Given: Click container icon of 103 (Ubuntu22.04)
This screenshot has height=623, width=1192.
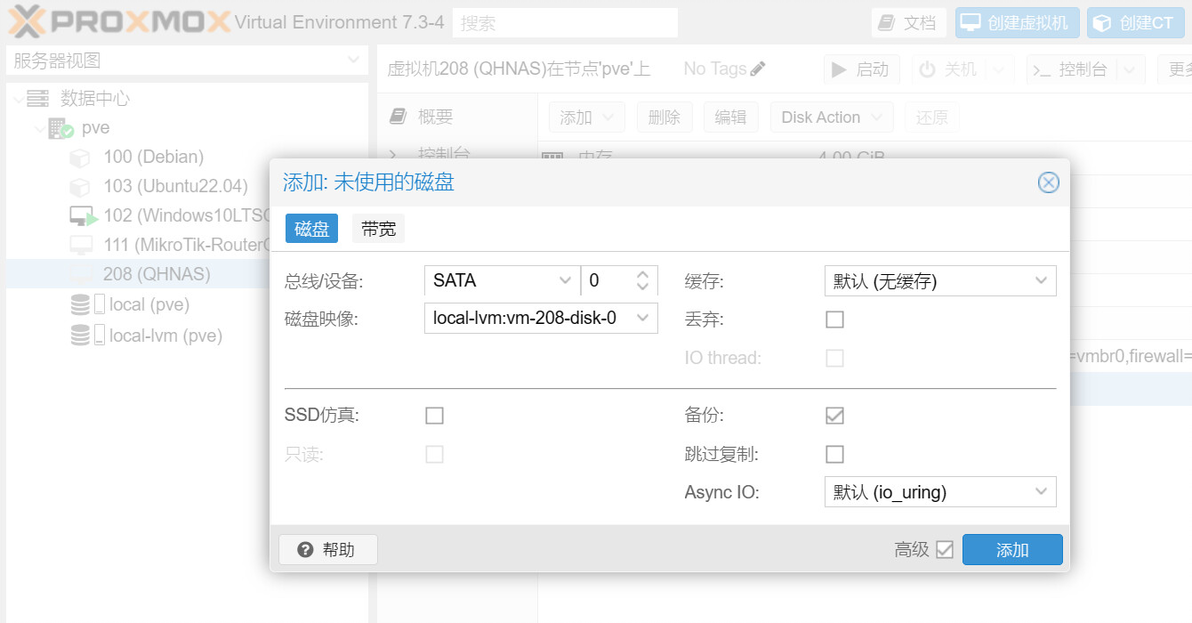Looking at the screenshot, I should tap(80, 186).
